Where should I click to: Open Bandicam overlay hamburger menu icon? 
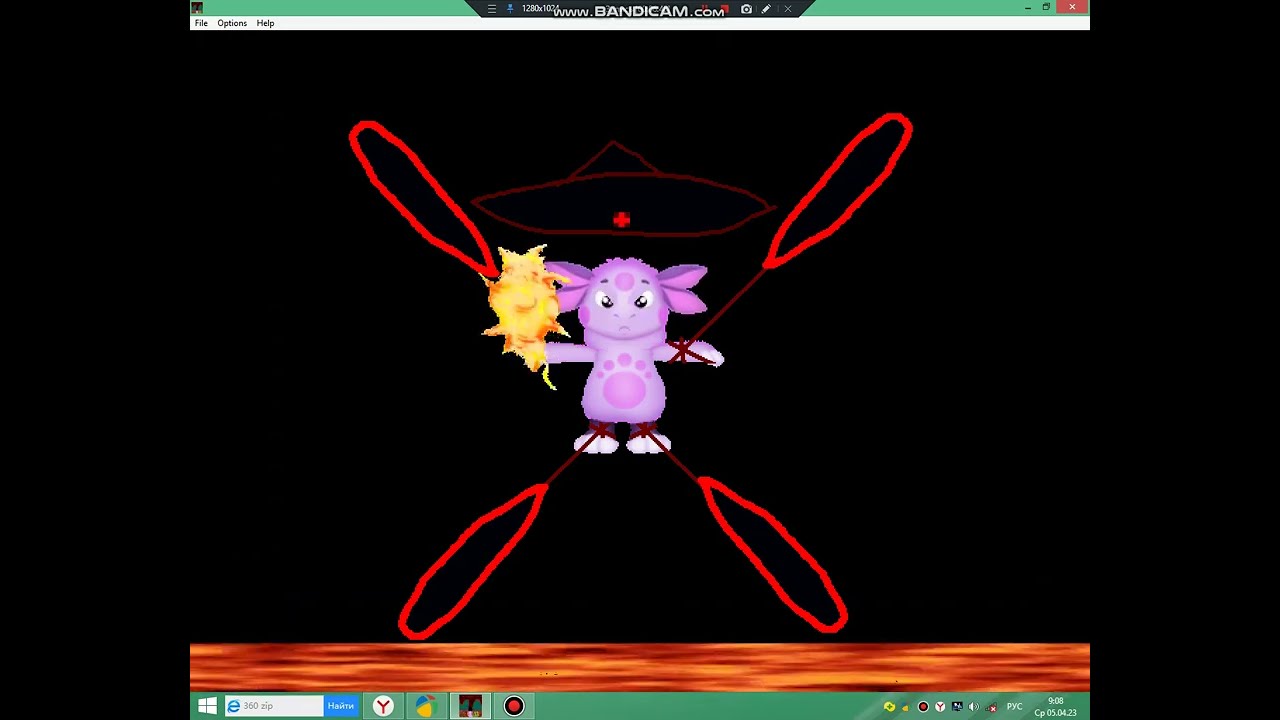(x=492, y=9)
